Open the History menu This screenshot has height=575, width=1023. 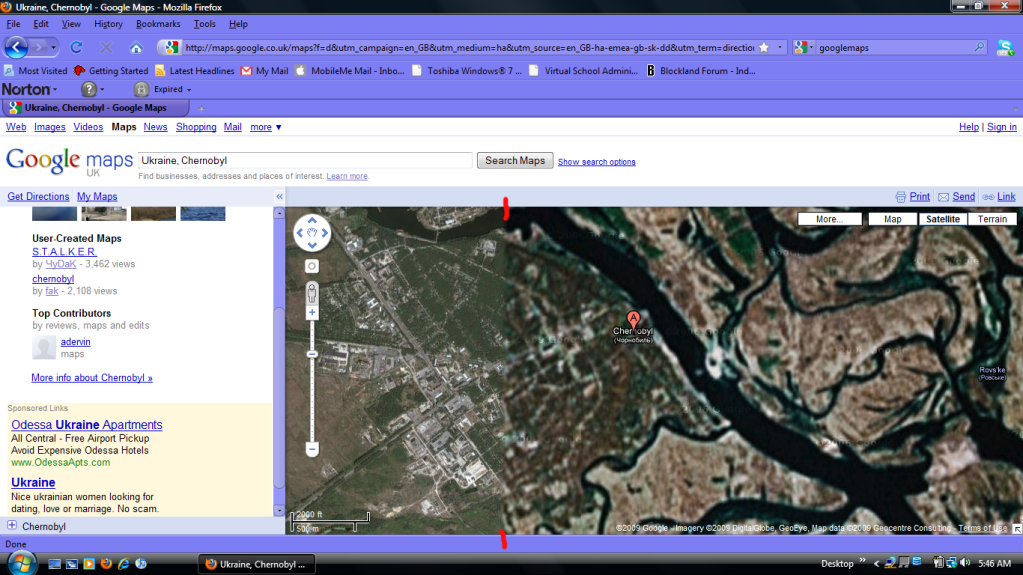tap(108, 23)
